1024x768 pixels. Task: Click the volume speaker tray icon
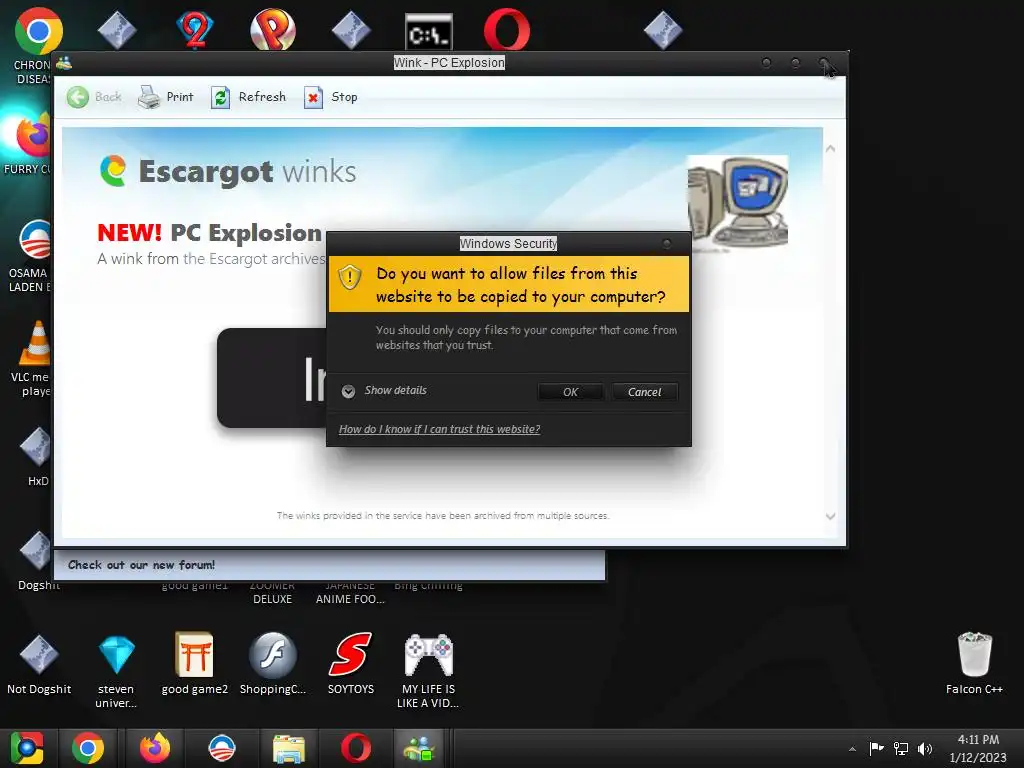925,748
